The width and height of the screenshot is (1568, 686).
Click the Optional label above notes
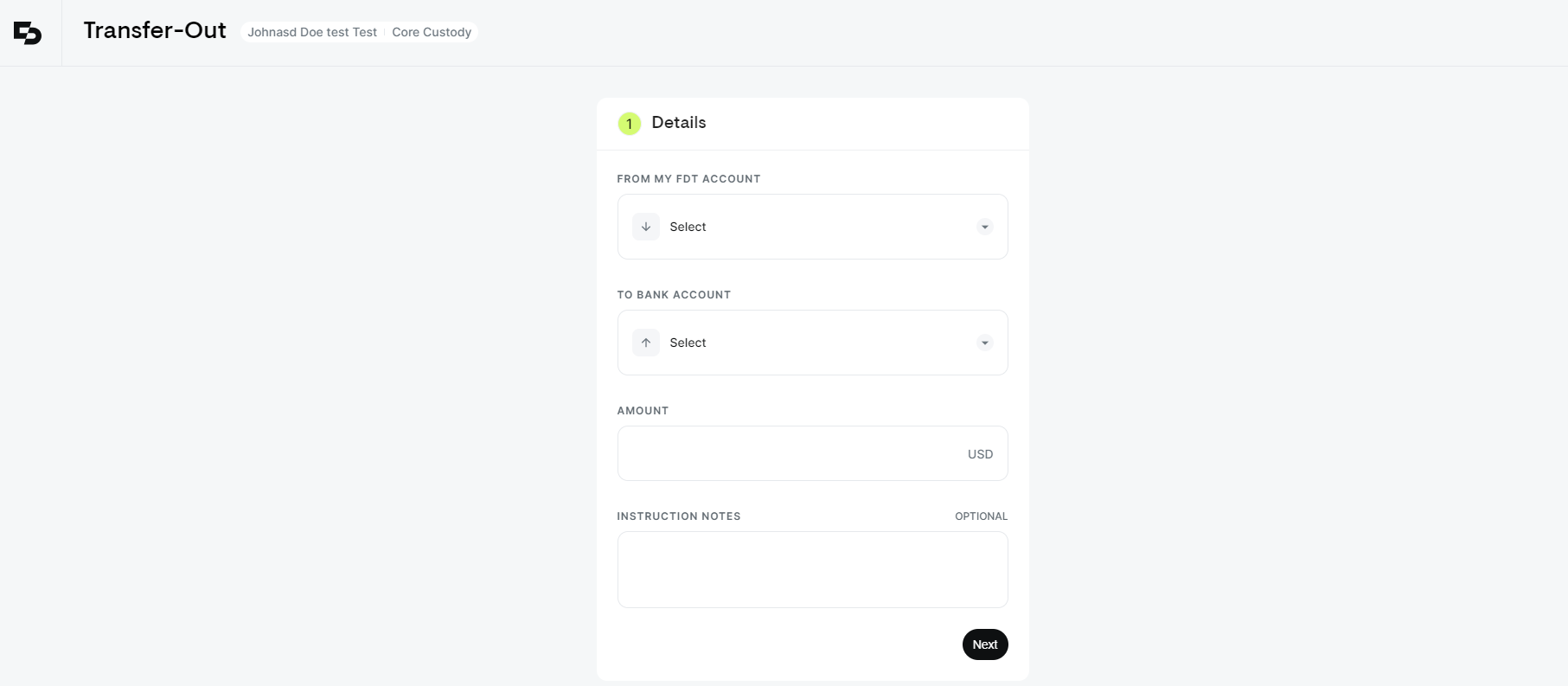(981, 516)
